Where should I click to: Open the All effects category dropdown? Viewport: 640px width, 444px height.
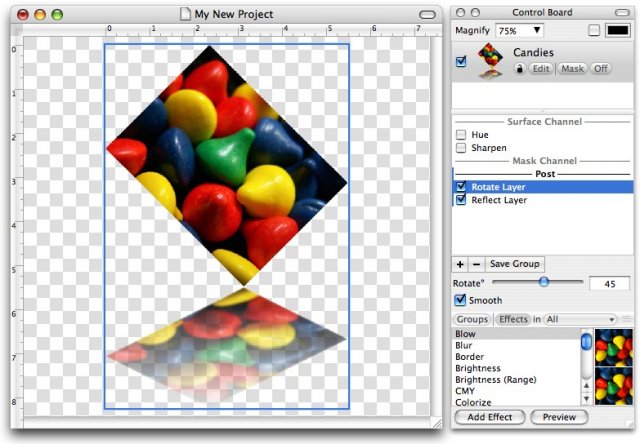580,319
